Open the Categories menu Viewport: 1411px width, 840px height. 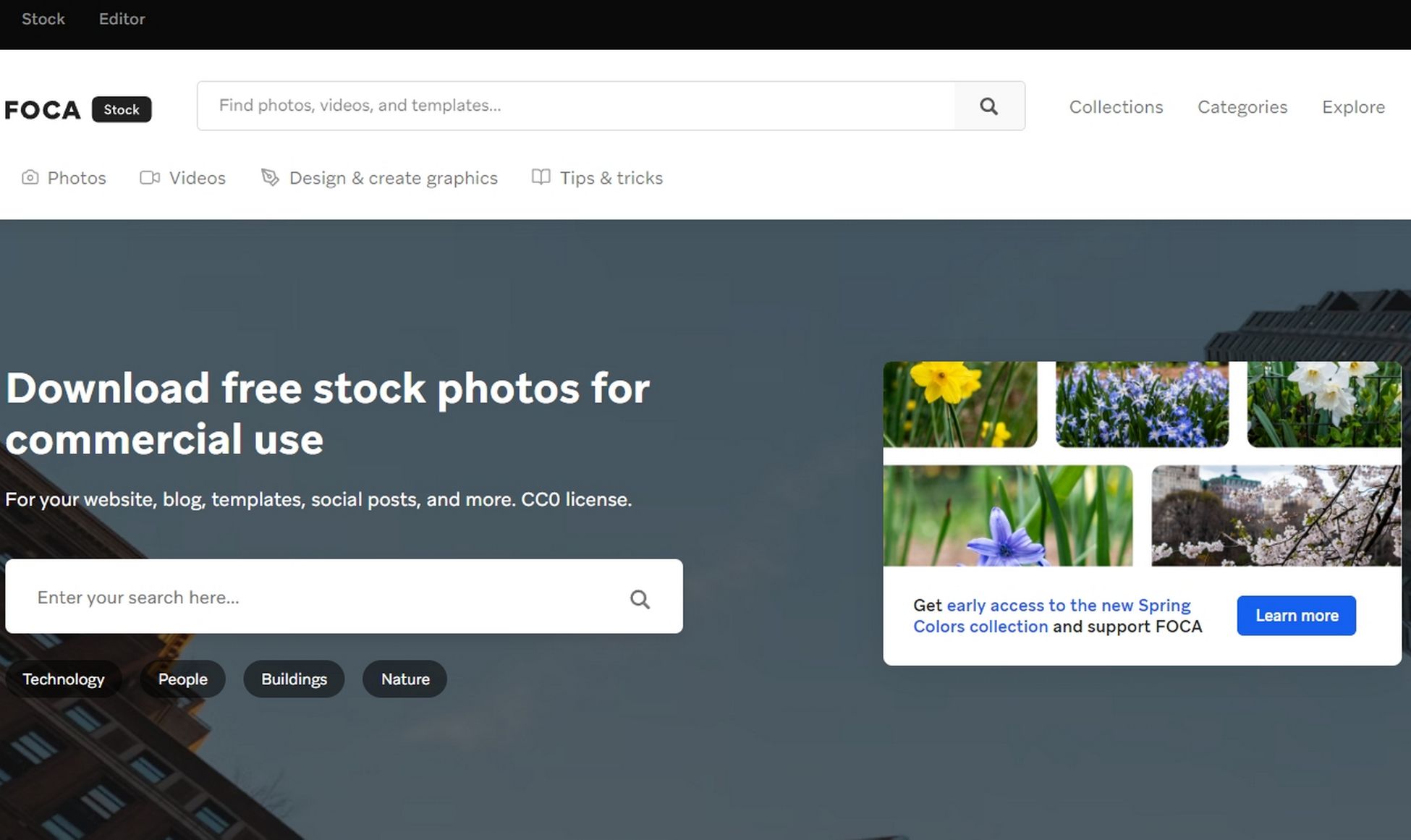[x=1242, y=107]
